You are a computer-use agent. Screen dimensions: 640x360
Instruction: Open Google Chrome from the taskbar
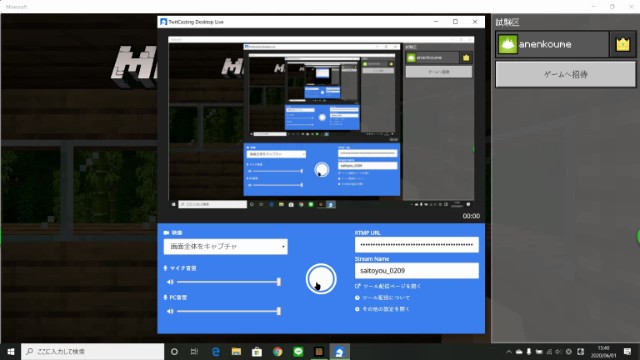coord(278,351)
